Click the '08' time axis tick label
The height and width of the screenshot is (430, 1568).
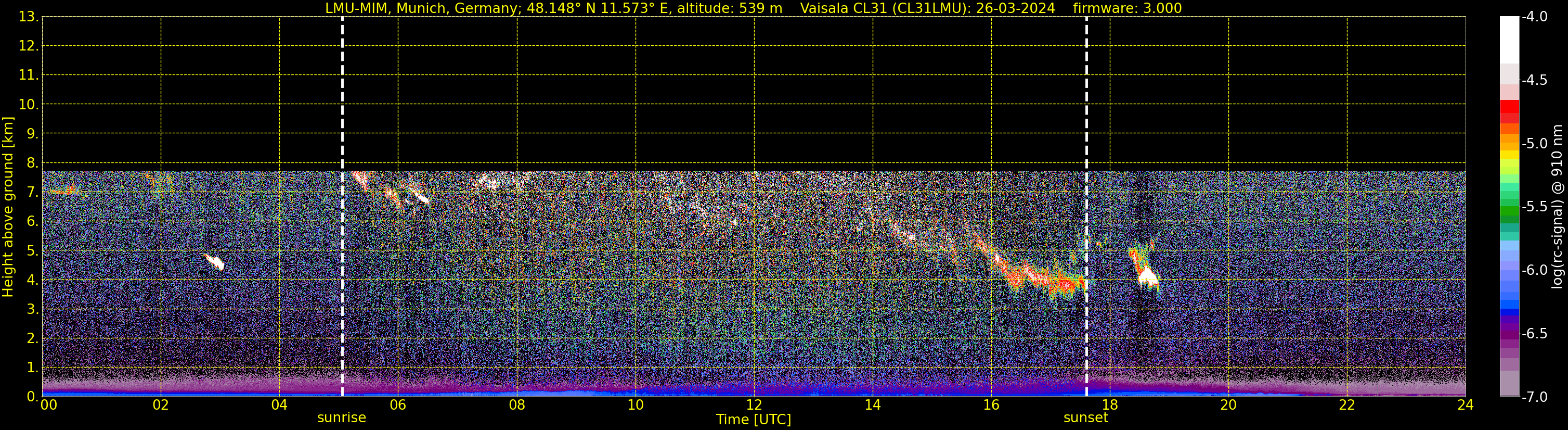click(517, 405)
